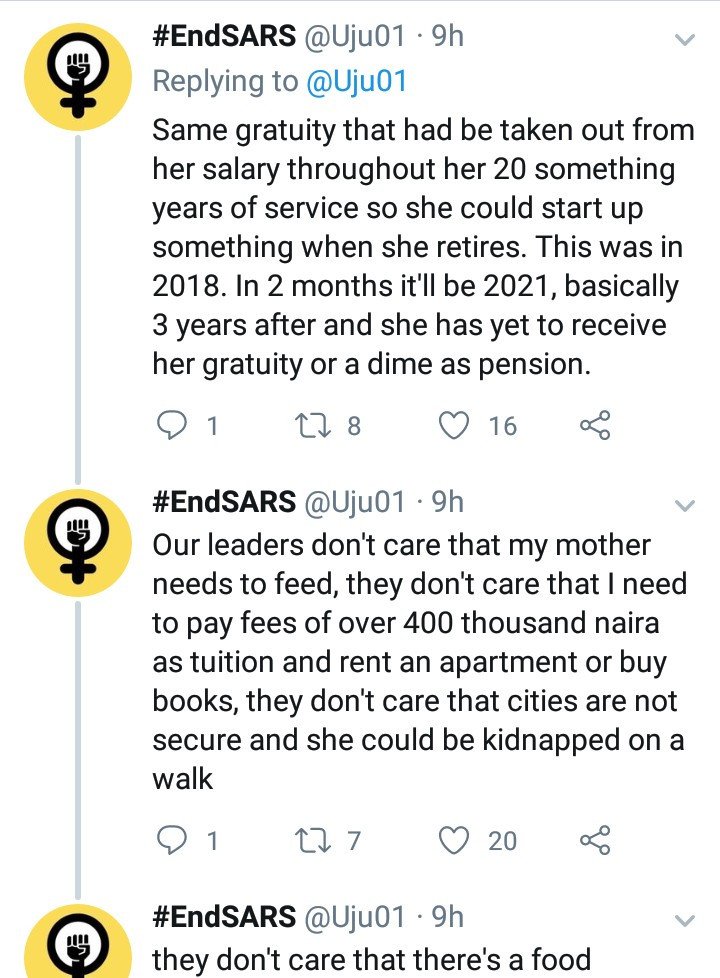This screenshot has height=978, width=720.
Task: Open options chevron on second tweet
Action: (x=685, y=505)
